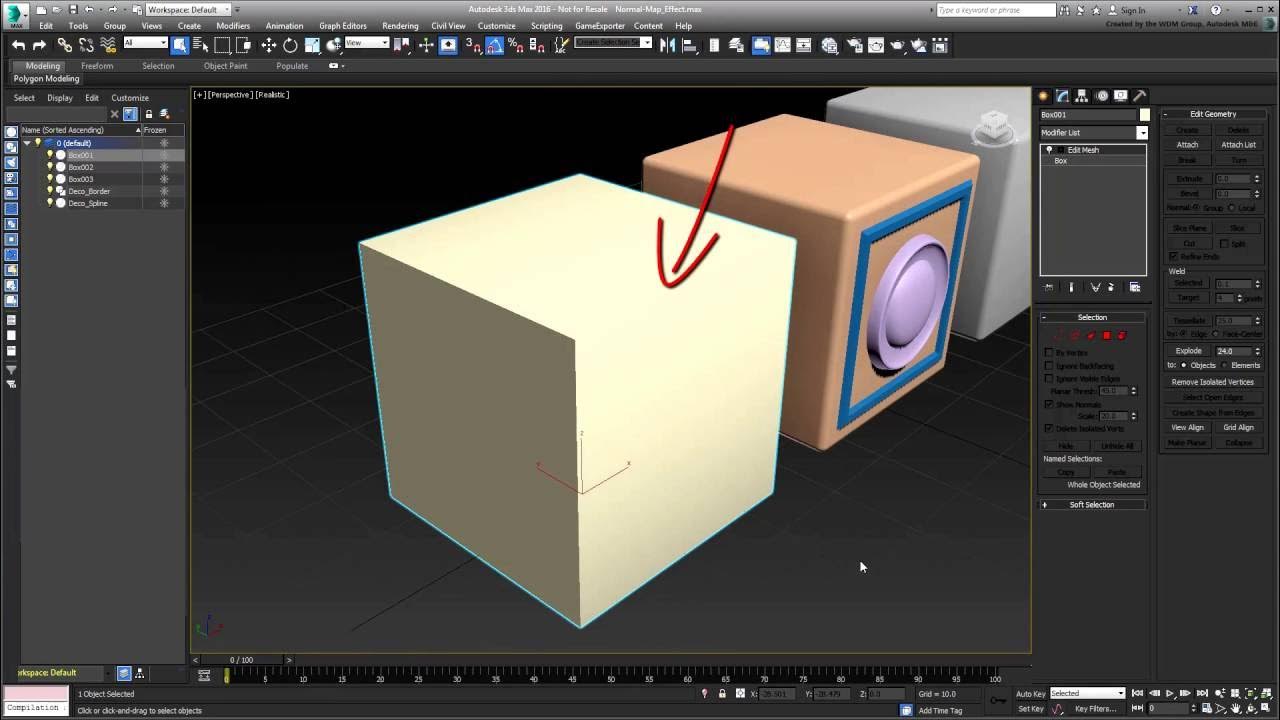Click the Grid Align button
Viewport: 1280px width, 720px height.
pyautogui.click(x=1238, y=427)
